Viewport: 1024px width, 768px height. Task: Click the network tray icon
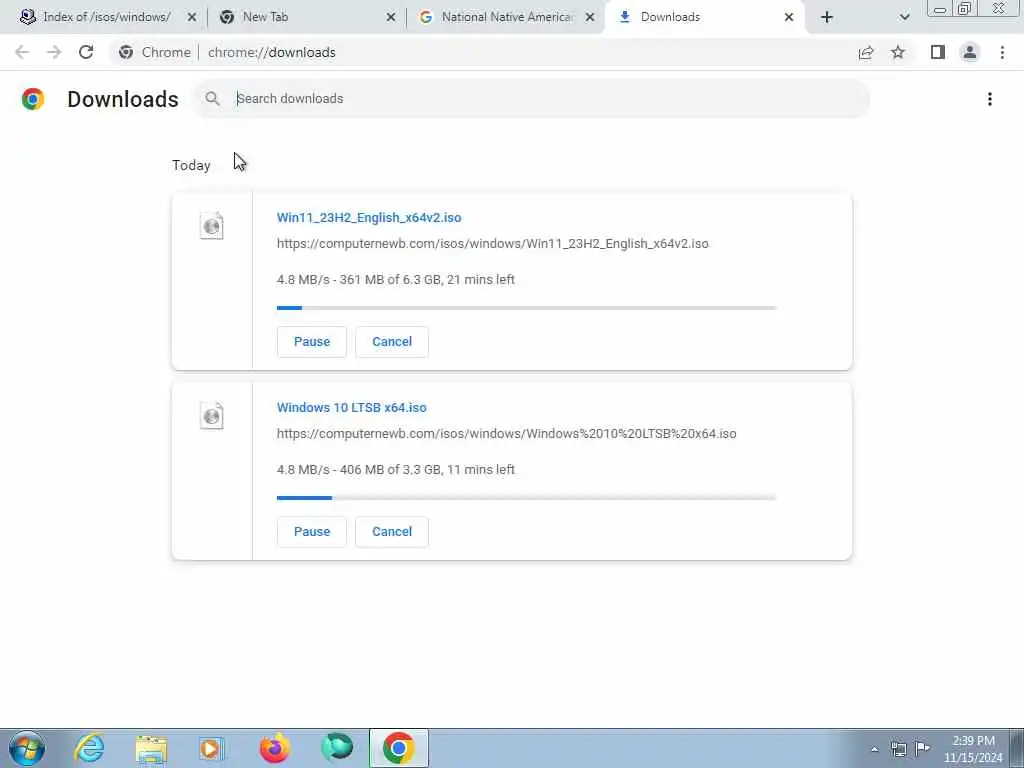click(x=899, y=749)
